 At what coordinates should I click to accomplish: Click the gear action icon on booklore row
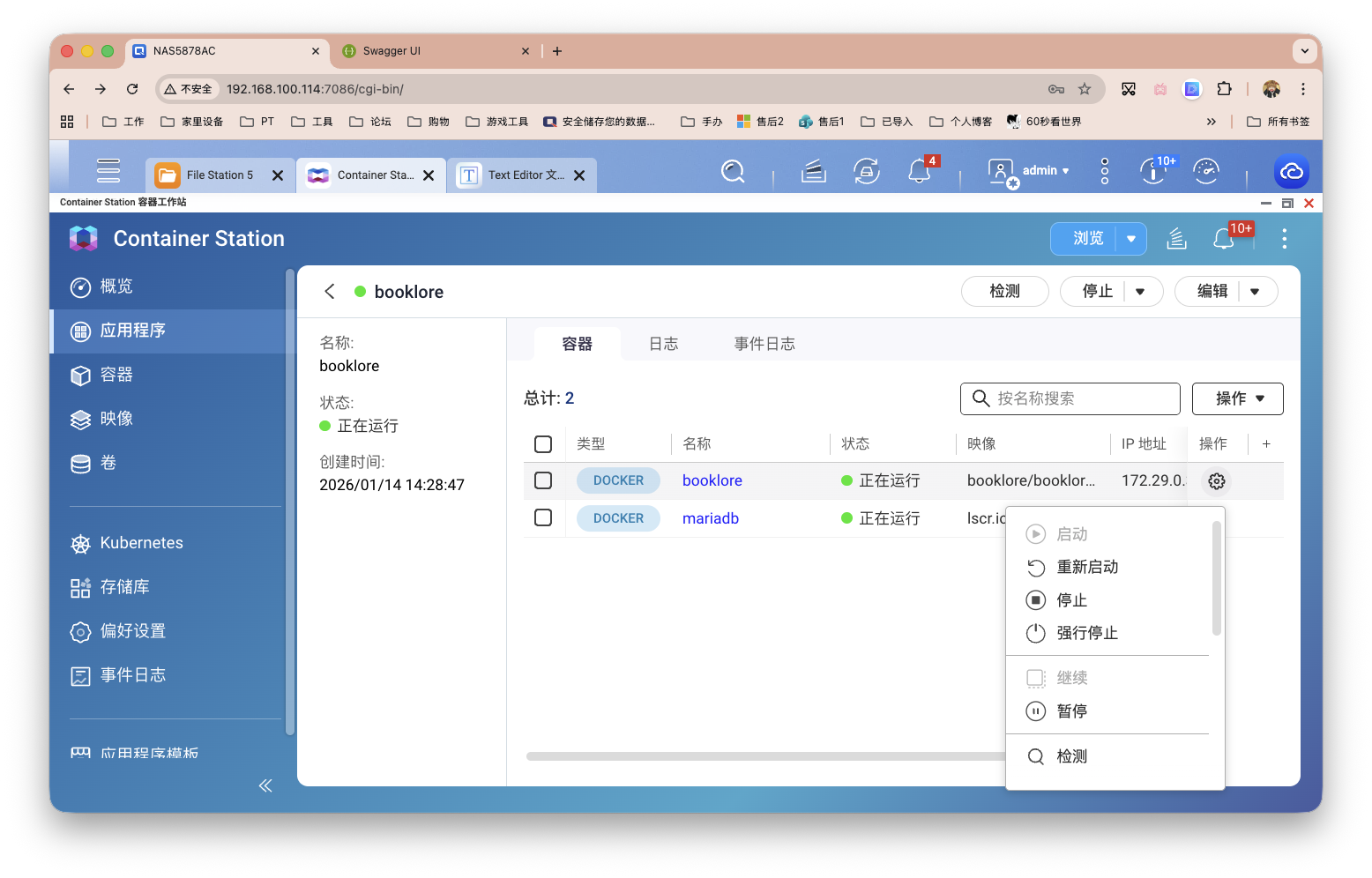tap(1216, 481)
